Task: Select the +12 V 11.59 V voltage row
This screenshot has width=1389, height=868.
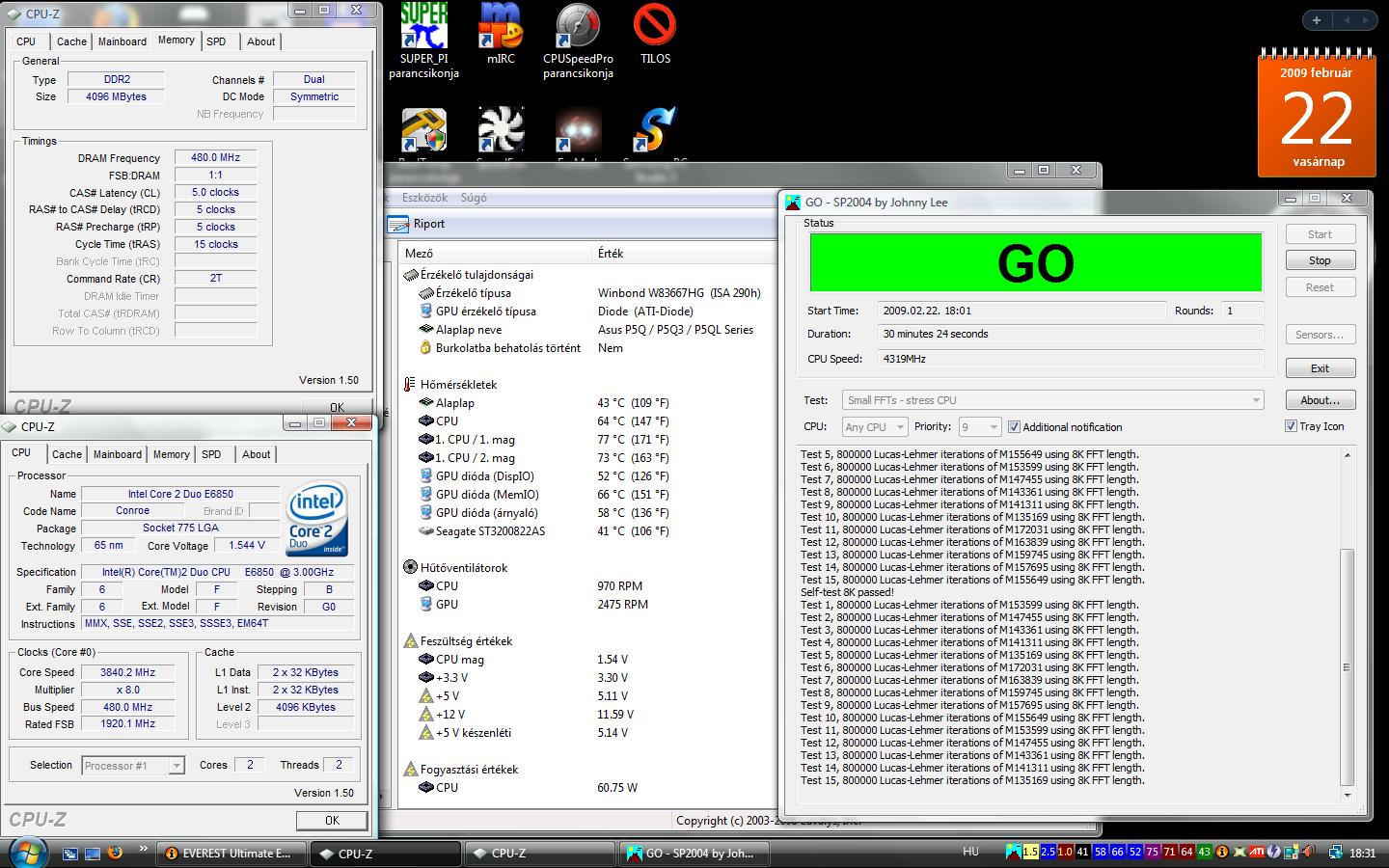Action: click(x=586, y=714)
